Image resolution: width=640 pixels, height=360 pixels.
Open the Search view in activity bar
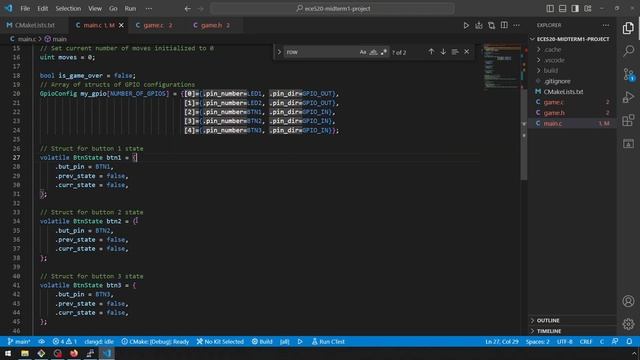coord(628,51)
